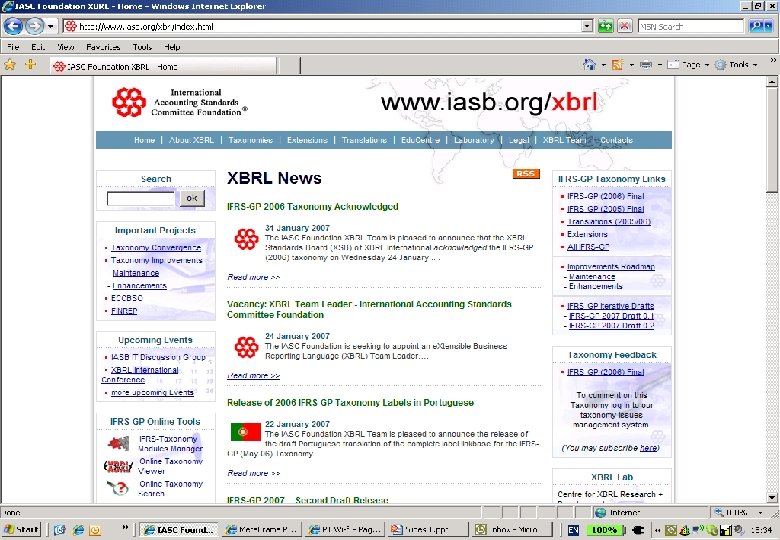Switch to Inbox taskbar button
The image size is (780, 540).
point(512,530)
